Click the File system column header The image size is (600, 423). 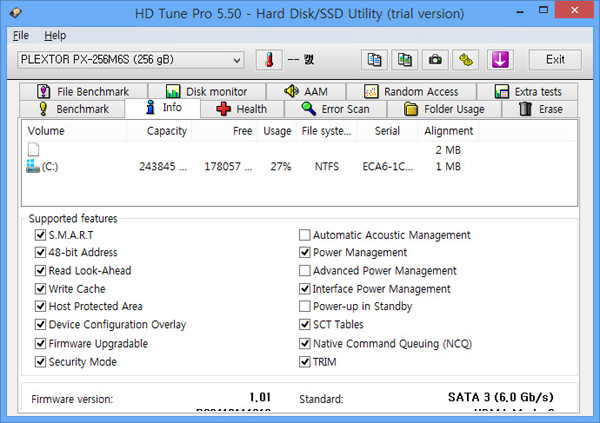tap(326, 131)
